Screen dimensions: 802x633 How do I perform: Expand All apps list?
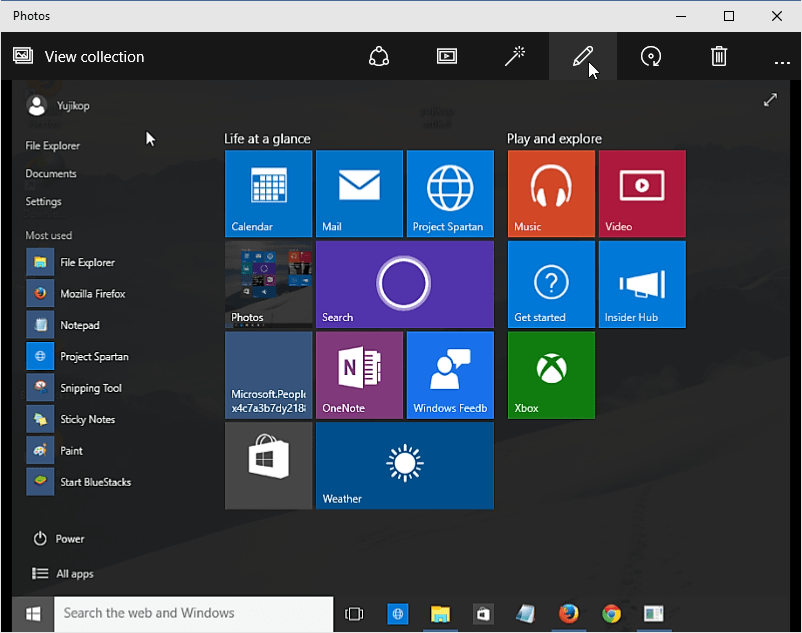(x=62, y=574)
